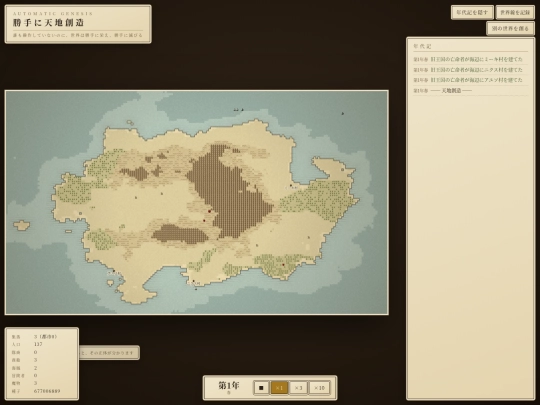Click the hint tooltip beside the stats panel
The height and width of the screenshot is (405, 540).
pos(109,353)
